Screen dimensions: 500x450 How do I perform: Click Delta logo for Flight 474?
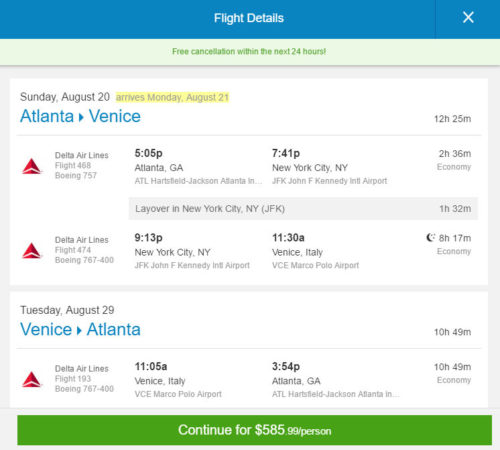[32, 251]
